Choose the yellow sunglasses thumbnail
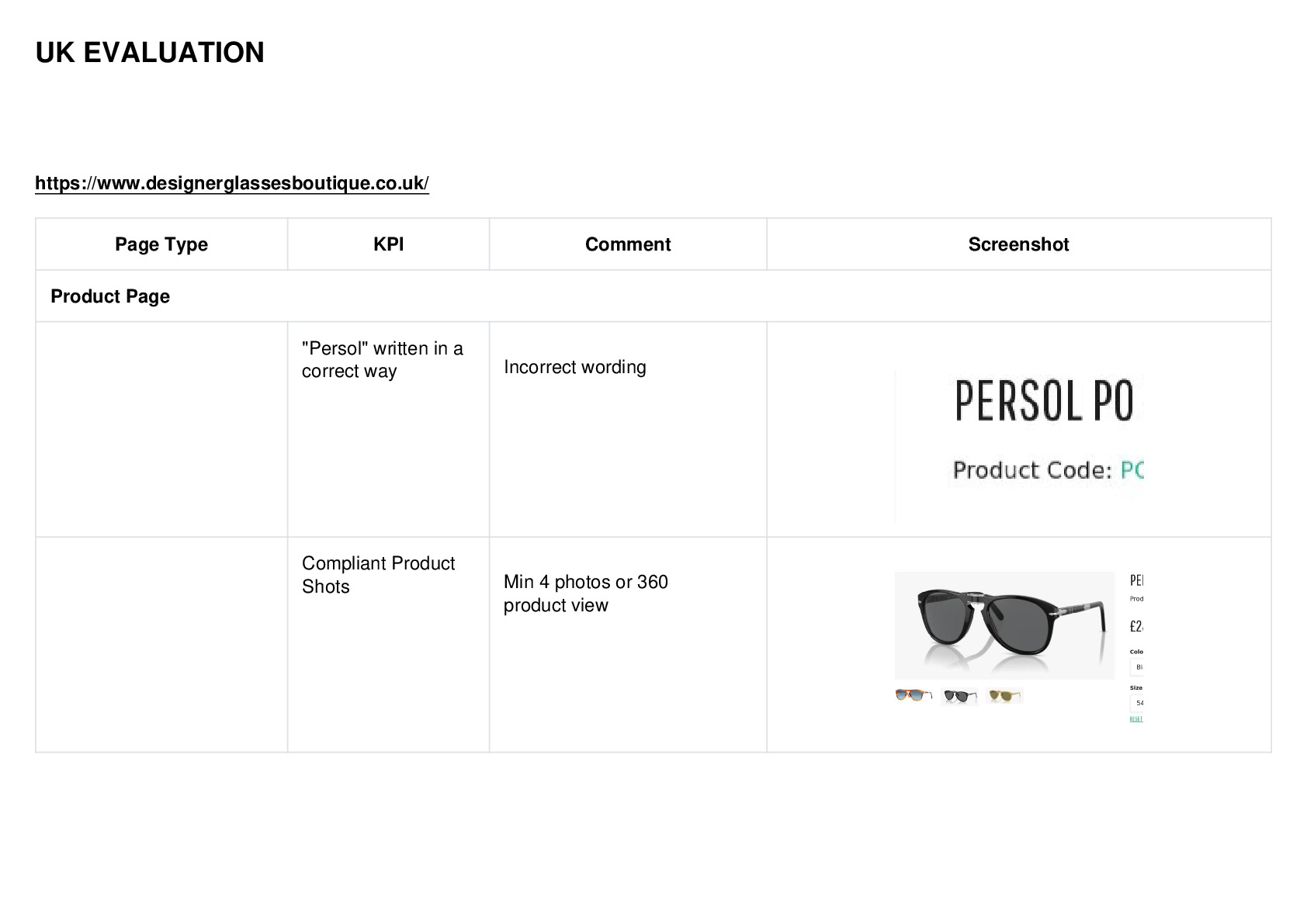 (1005, 695)
